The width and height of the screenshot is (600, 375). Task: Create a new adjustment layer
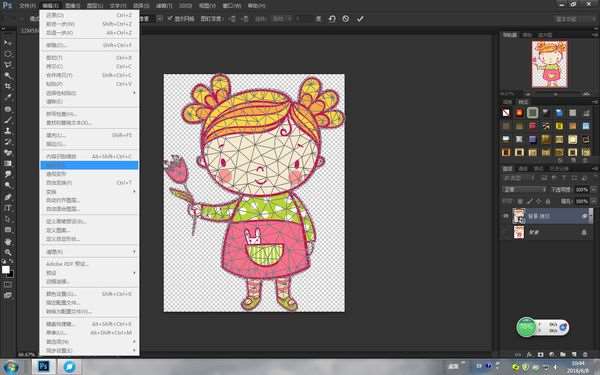click(x=551, y=355)
